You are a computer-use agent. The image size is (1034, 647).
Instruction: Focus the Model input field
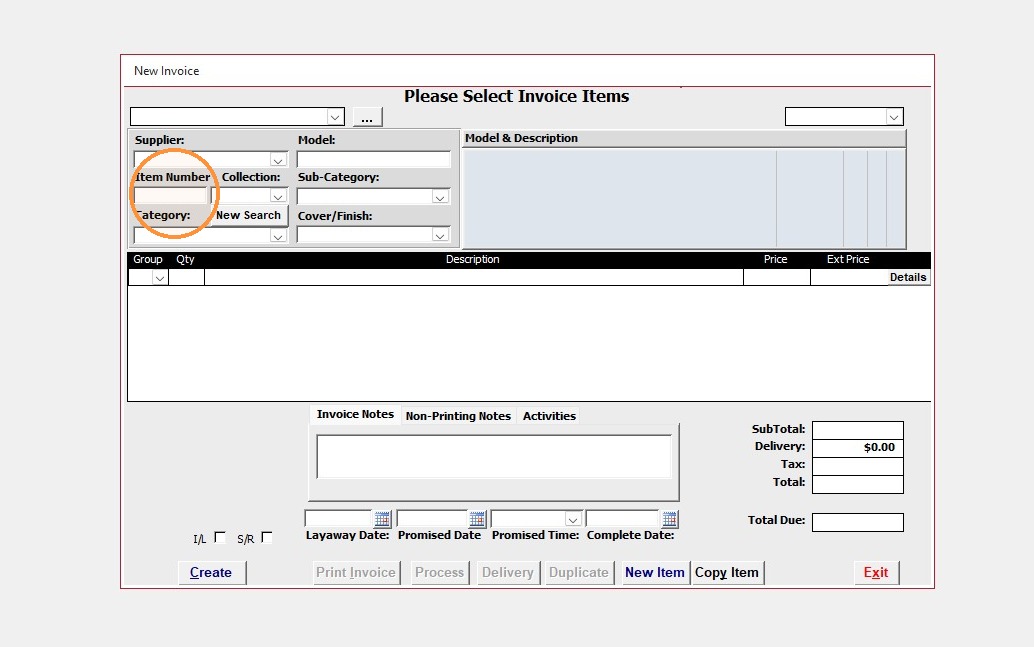point(374,159)
